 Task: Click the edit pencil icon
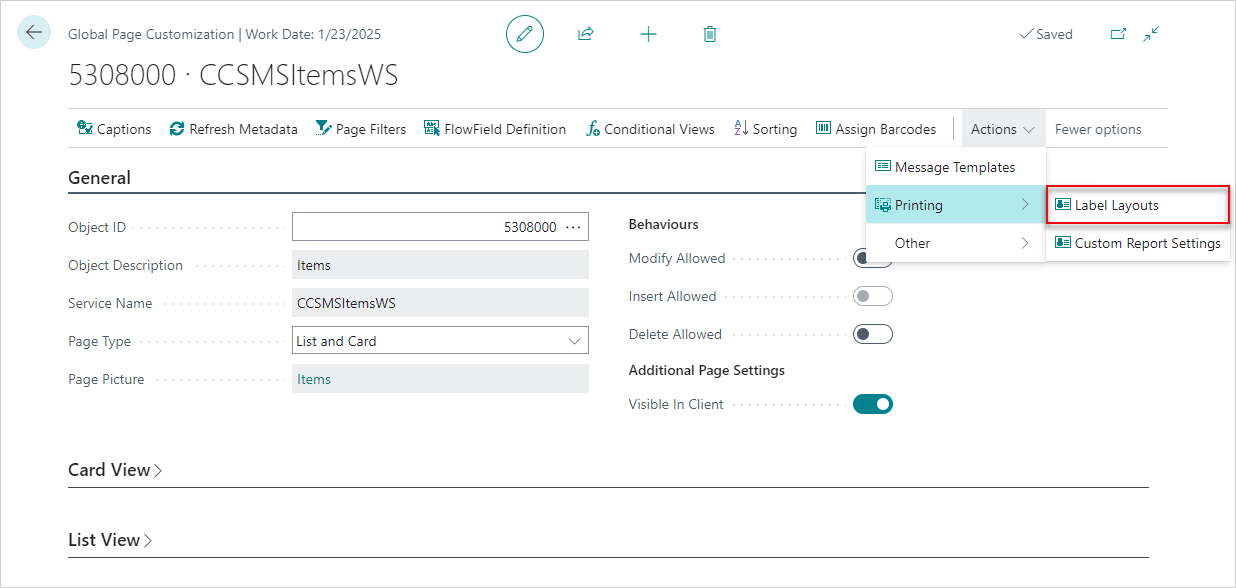click(x=524, y=33)
